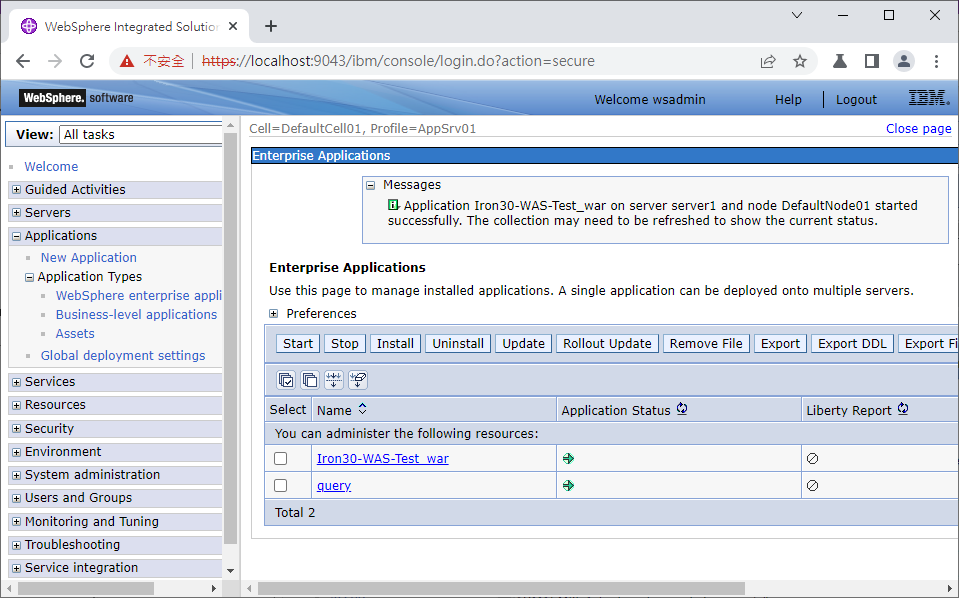The height and width of the screenshot is (598, 959).
Task: Click the IBM logo in header
Action: tap(929, 98)
